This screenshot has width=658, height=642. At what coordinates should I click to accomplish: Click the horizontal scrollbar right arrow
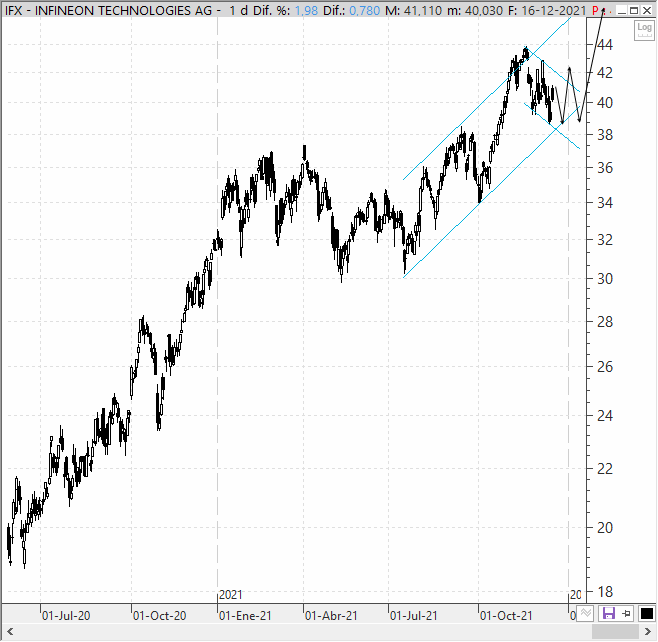click(648, 632)
